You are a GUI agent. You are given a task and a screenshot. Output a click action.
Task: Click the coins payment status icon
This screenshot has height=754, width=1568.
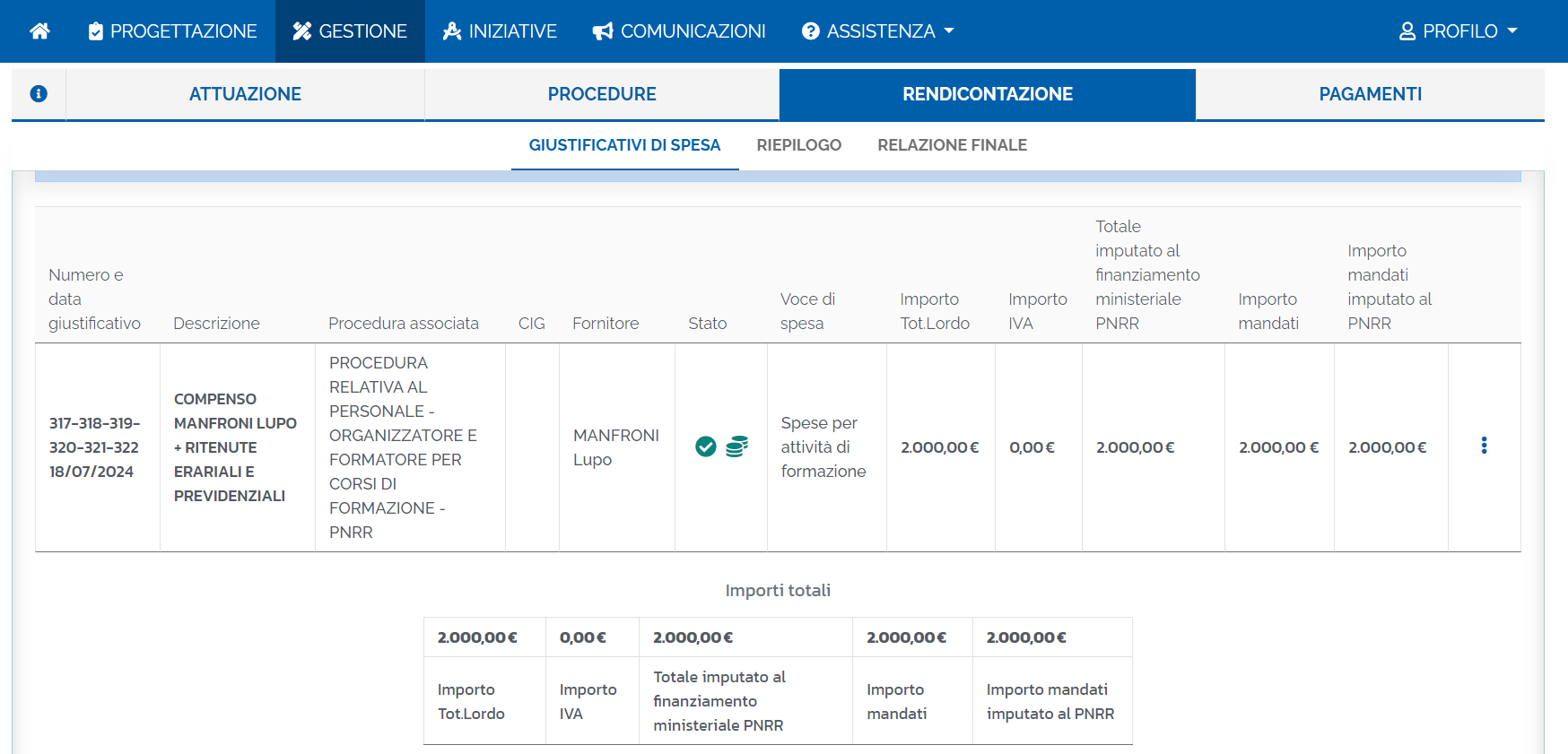[736, 446]
